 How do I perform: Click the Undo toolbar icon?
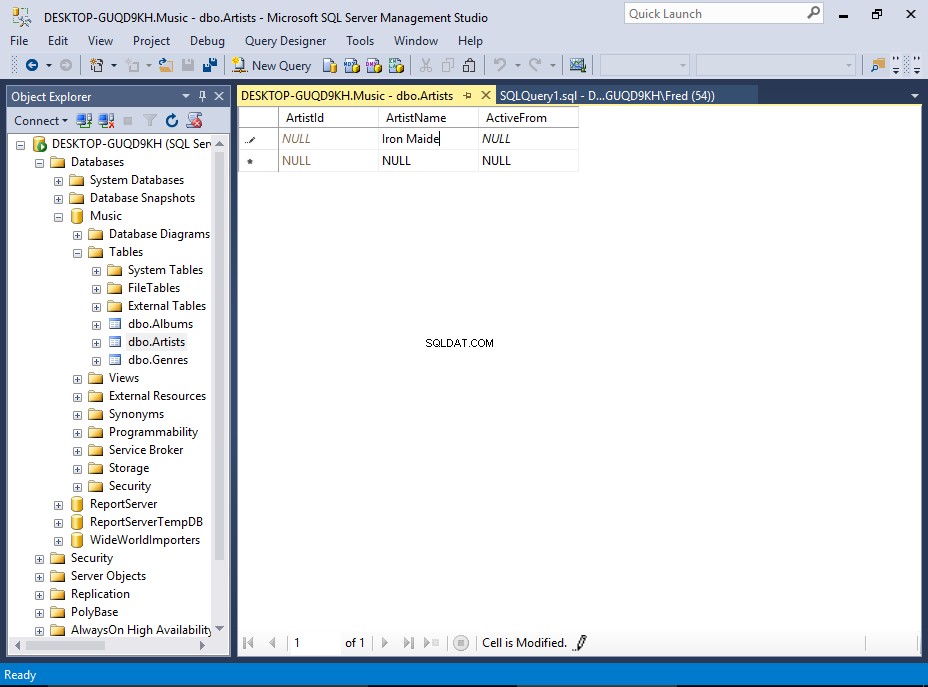tap(500, 65)
